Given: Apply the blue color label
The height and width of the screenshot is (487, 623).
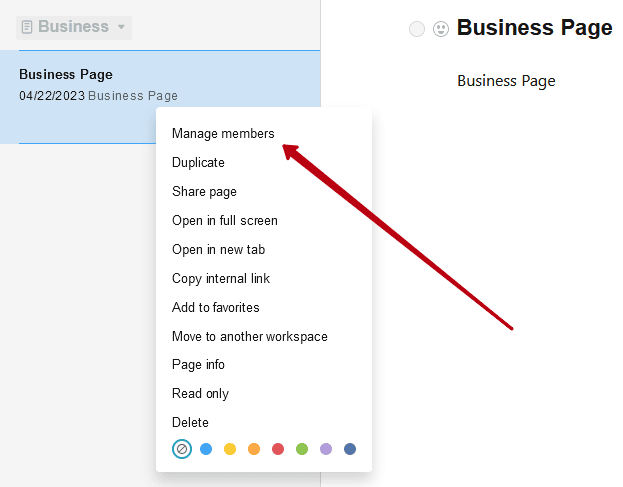Looking at the screenshot, I should coord(206,449).
